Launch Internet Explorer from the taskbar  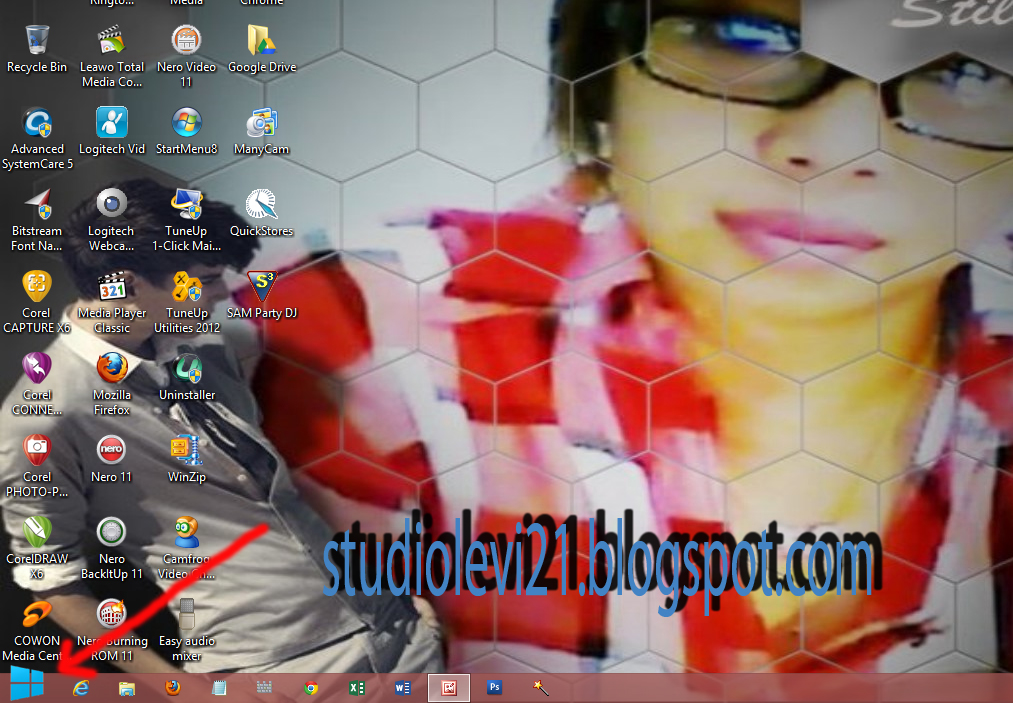[x=81, y=688]
